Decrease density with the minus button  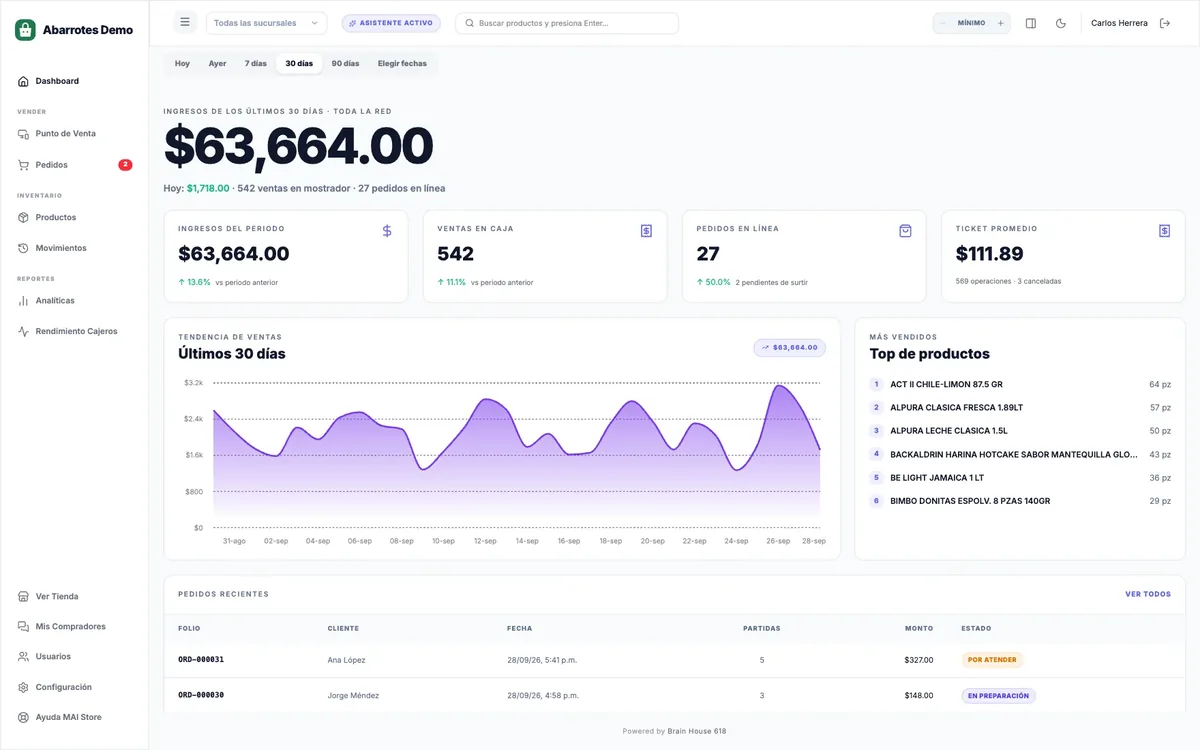942,23
